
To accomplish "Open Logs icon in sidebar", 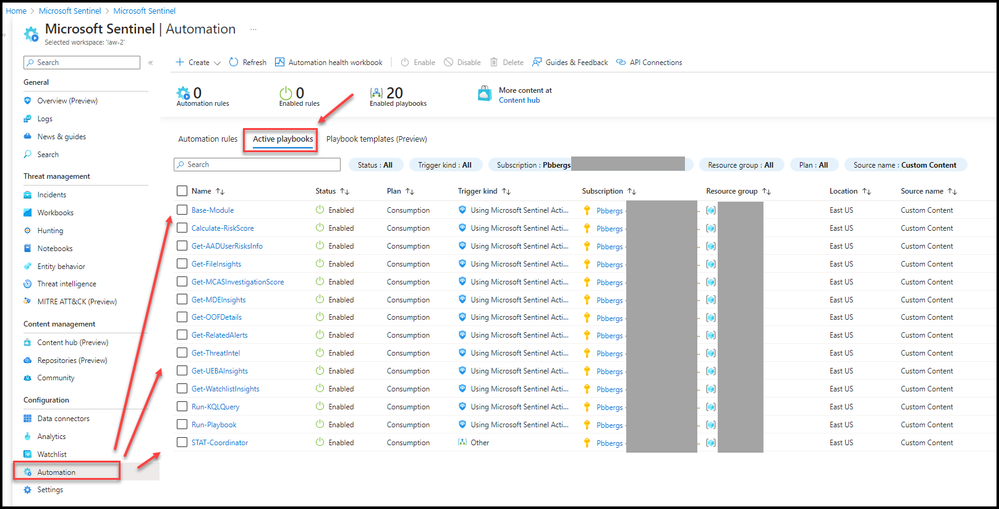I will (x=27, y=118).
